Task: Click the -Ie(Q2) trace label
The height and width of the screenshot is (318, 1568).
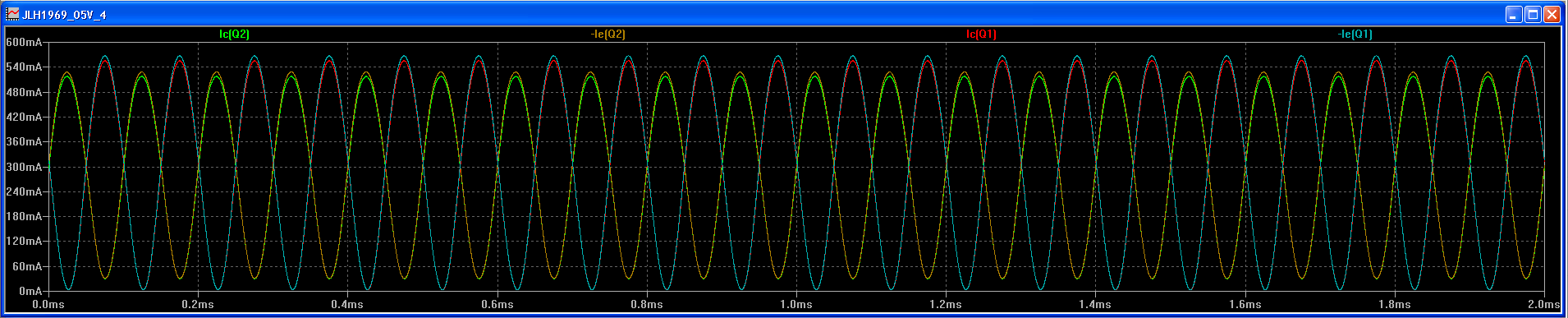Action: [607, 35]
